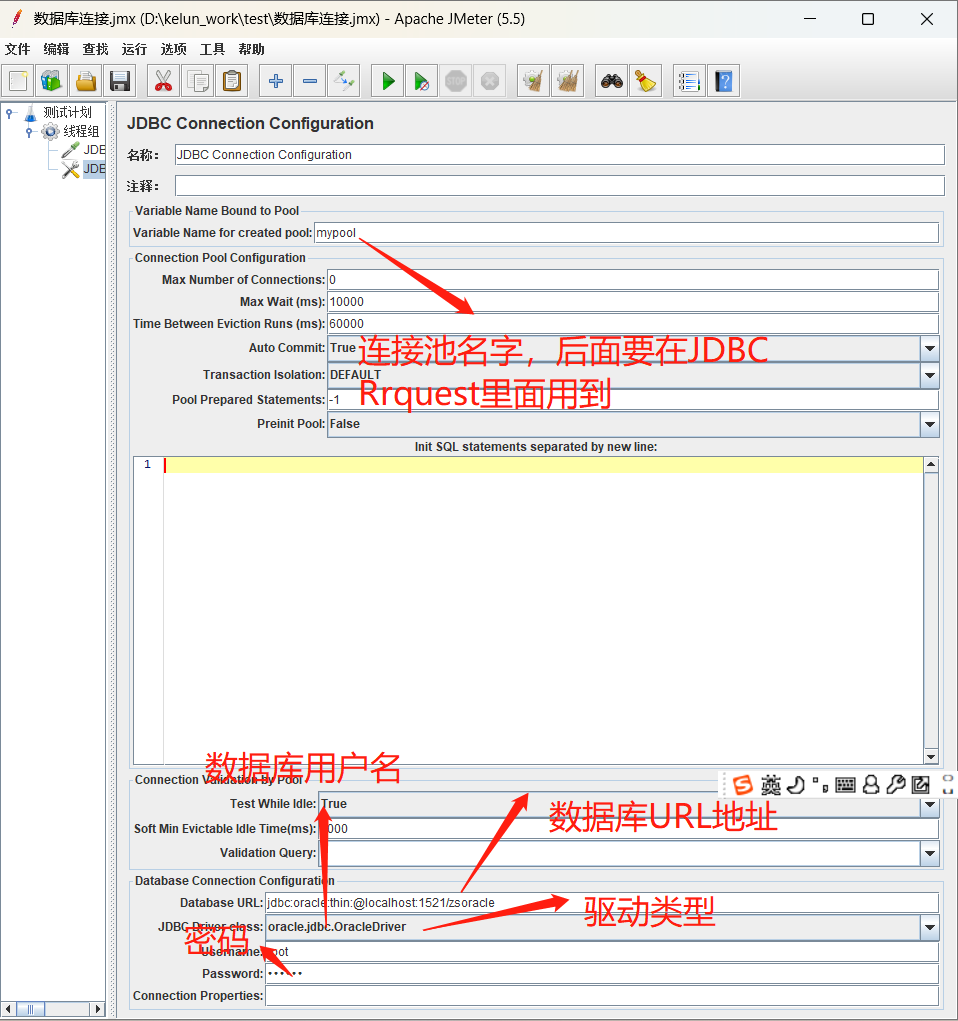Click the Pool Prepared Statements field
This screenshot has height=1021, width=958.
point(632,400)
